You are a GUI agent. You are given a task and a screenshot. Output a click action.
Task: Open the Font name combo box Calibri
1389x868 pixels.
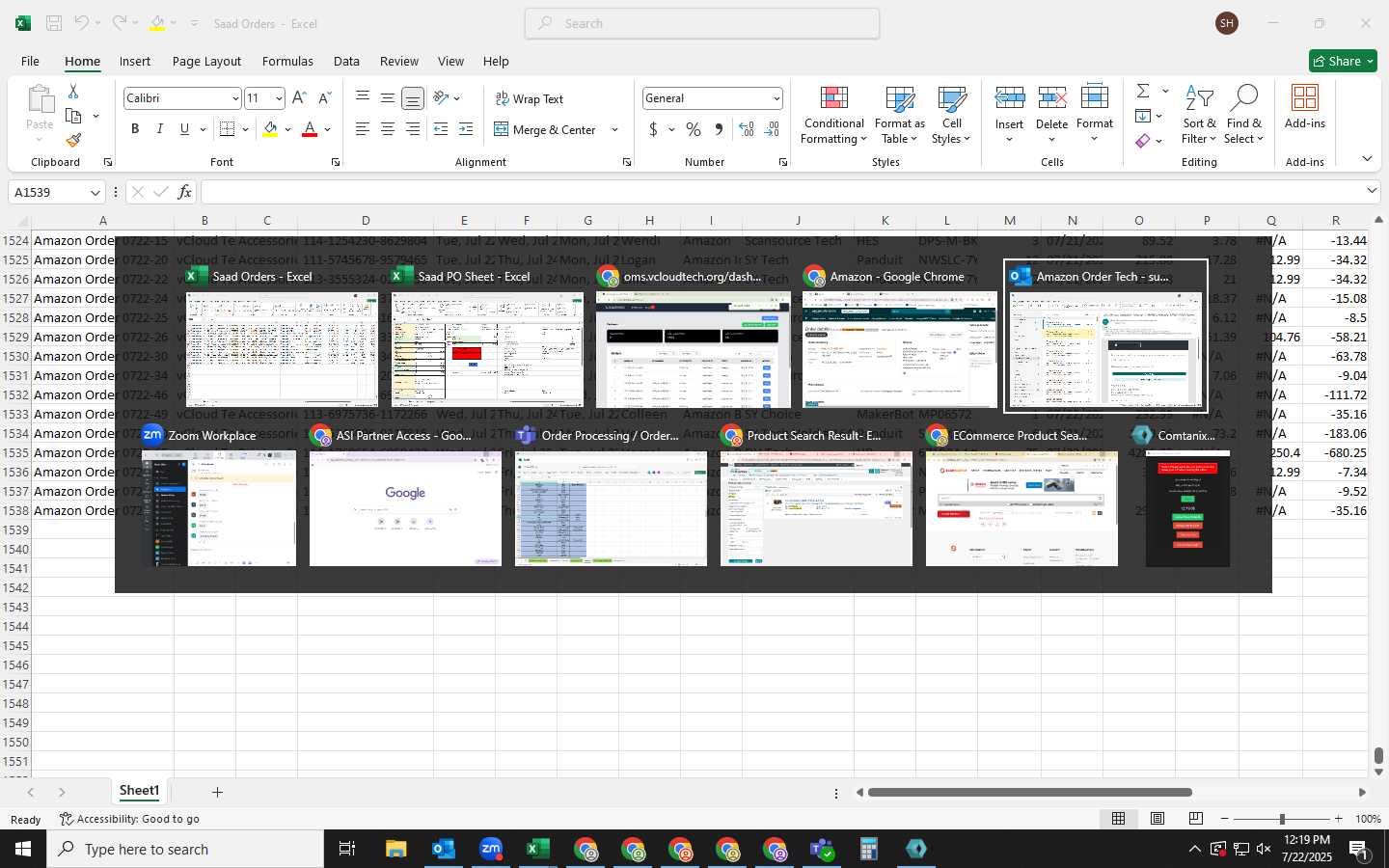click(x=182, y=98)
